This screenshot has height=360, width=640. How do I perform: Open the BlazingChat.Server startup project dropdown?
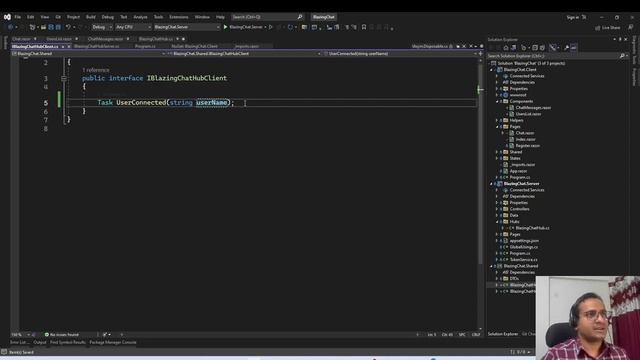187,27
